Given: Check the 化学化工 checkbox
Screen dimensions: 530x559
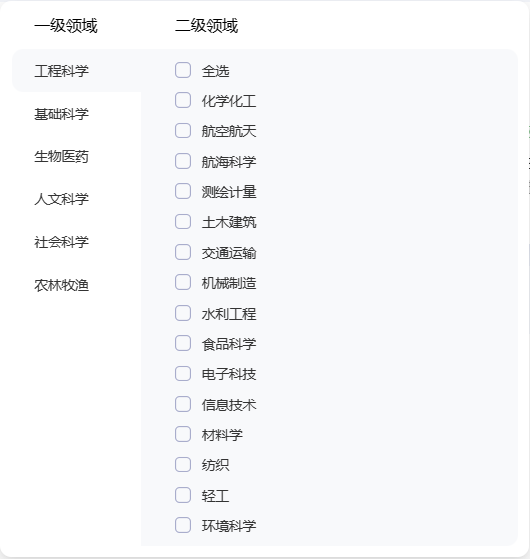Looking at the screenshot, I should click(x=183, y=100).
